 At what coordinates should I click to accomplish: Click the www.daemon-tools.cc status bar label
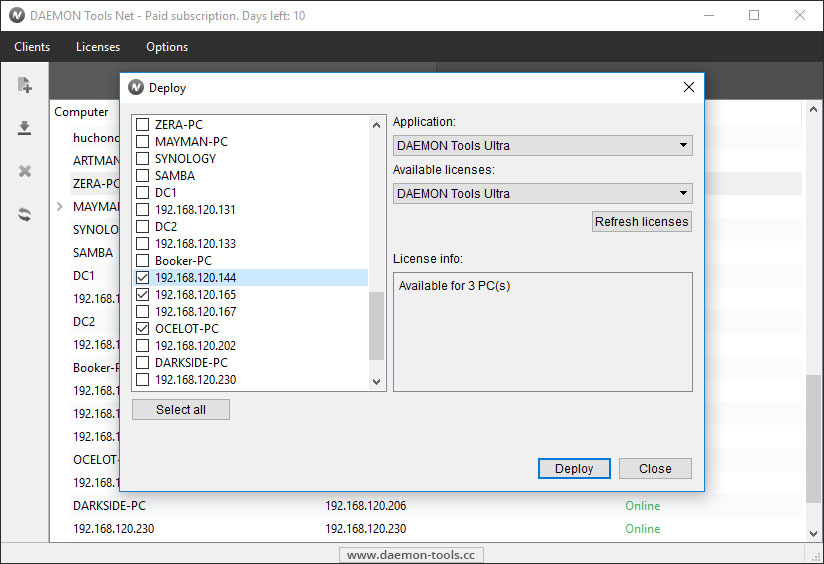[411, 555]
